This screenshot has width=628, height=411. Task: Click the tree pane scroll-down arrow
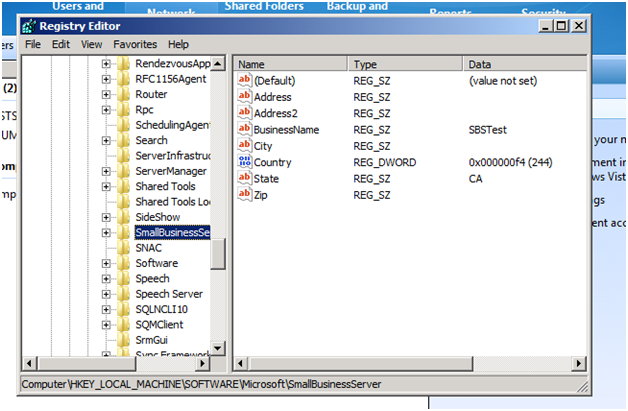pyautogui.click(x=217, y=348)
